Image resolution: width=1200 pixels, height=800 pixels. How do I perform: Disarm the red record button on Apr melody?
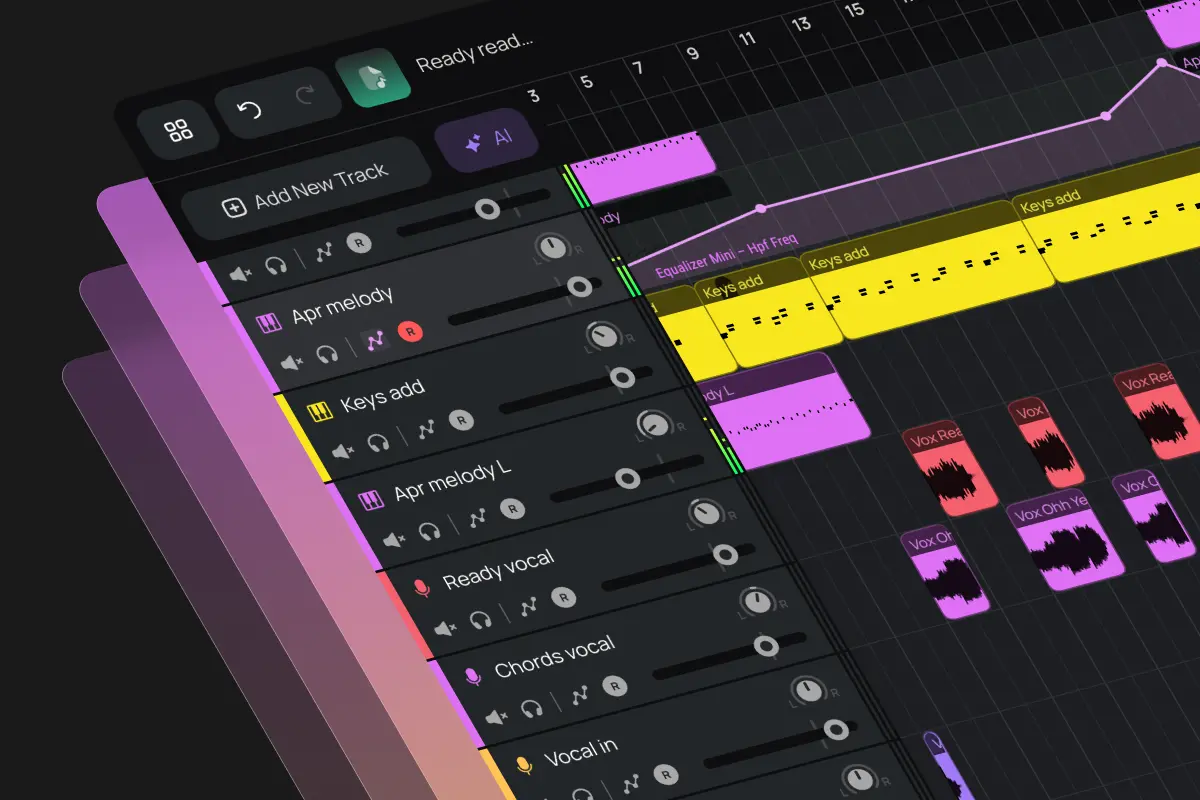[409, 331]
